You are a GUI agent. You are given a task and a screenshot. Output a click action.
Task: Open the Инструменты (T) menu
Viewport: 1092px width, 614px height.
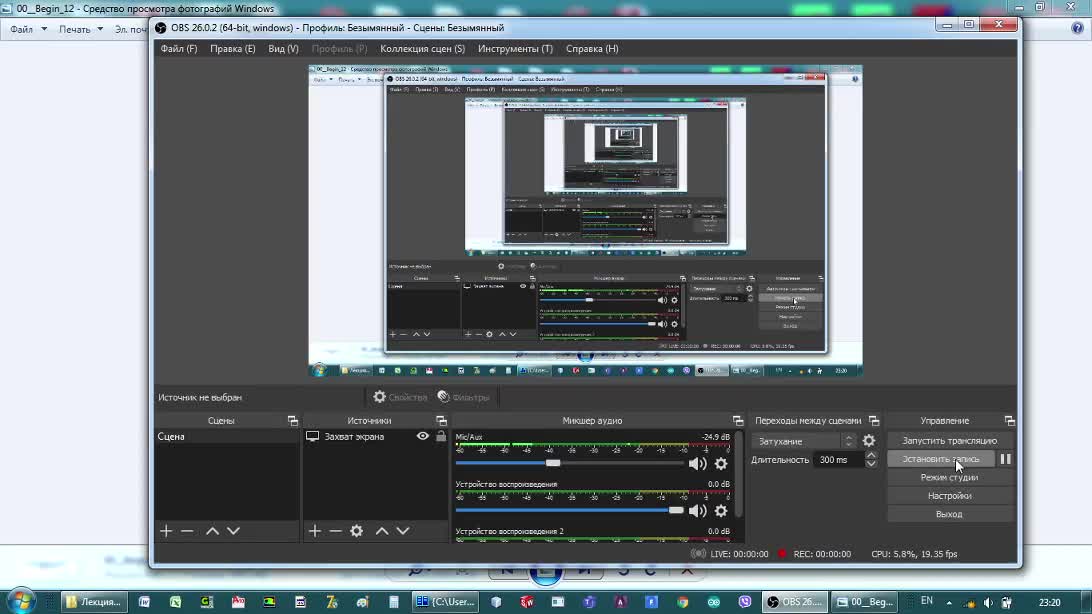pyautogui.click(x=515, y=49)
